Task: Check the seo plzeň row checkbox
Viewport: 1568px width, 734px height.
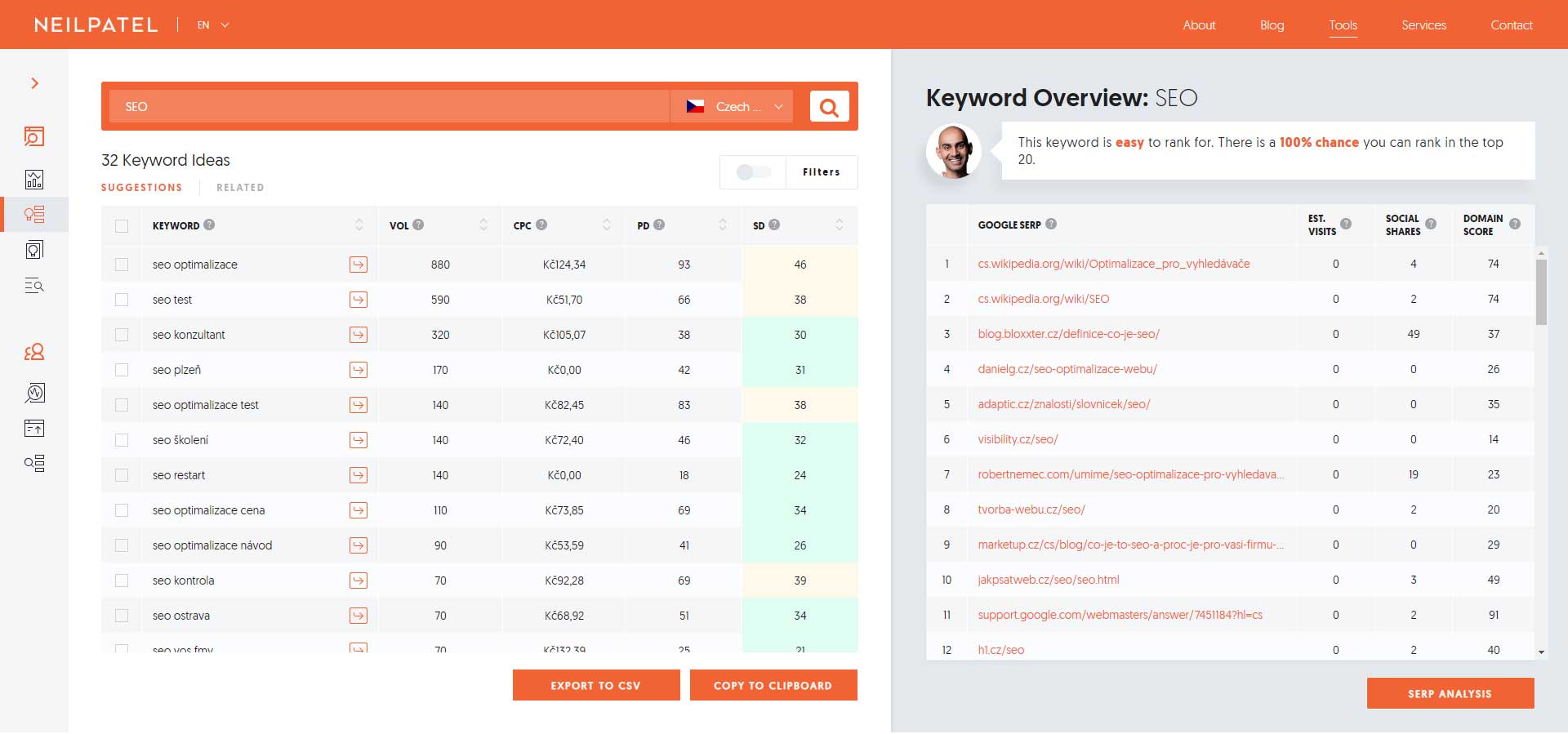Action: 122,370
